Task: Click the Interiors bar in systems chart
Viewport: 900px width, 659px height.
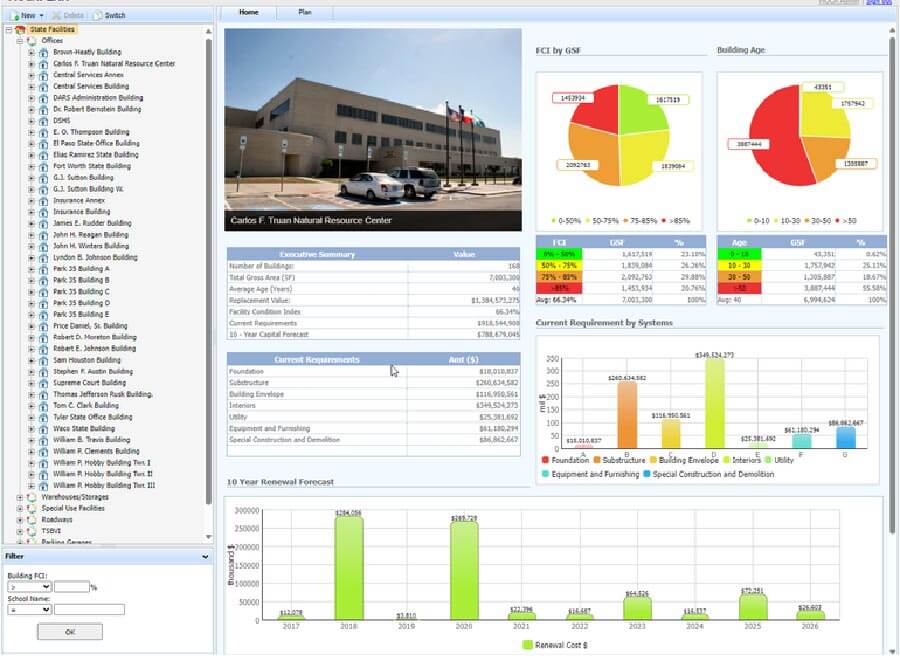Action: pyautogui.click(x=714, y=404)
